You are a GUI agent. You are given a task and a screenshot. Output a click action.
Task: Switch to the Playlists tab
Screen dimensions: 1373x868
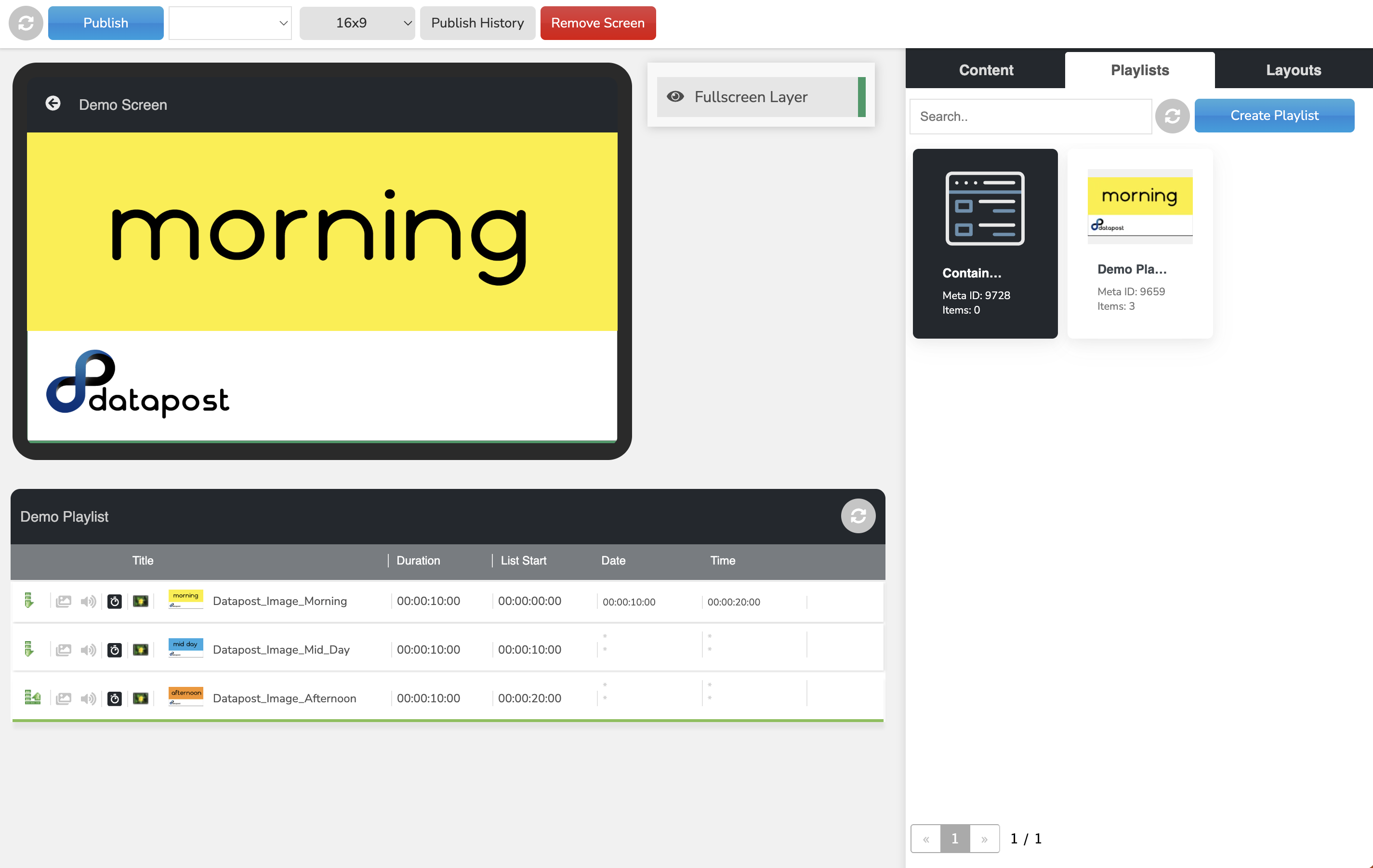tap(1139, 70)
